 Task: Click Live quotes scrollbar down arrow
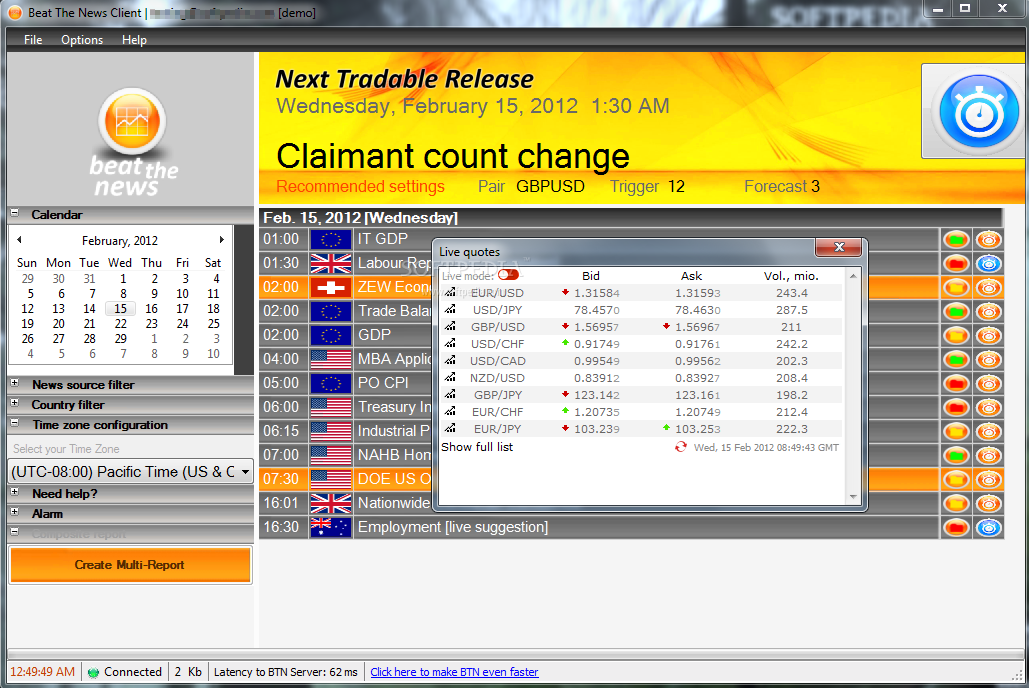pos(853,496)
